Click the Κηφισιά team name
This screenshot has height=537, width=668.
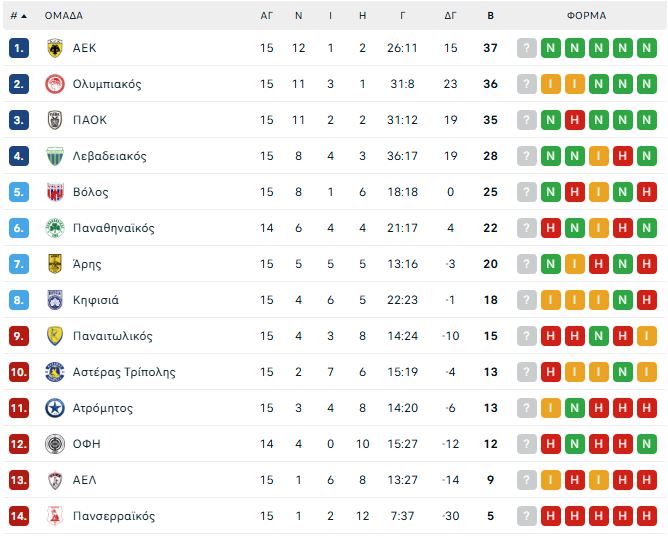[96, 300]
